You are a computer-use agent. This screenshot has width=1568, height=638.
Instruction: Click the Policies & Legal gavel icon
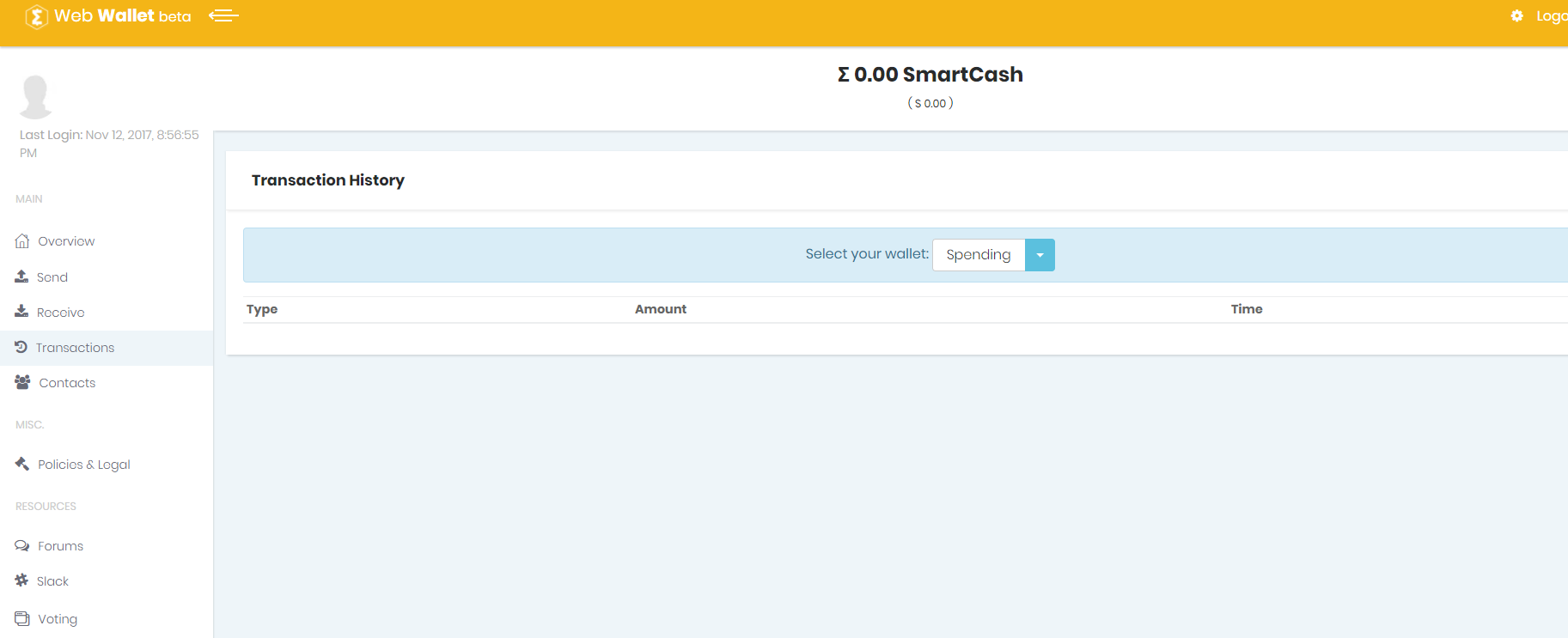click(x=22, y=464)
